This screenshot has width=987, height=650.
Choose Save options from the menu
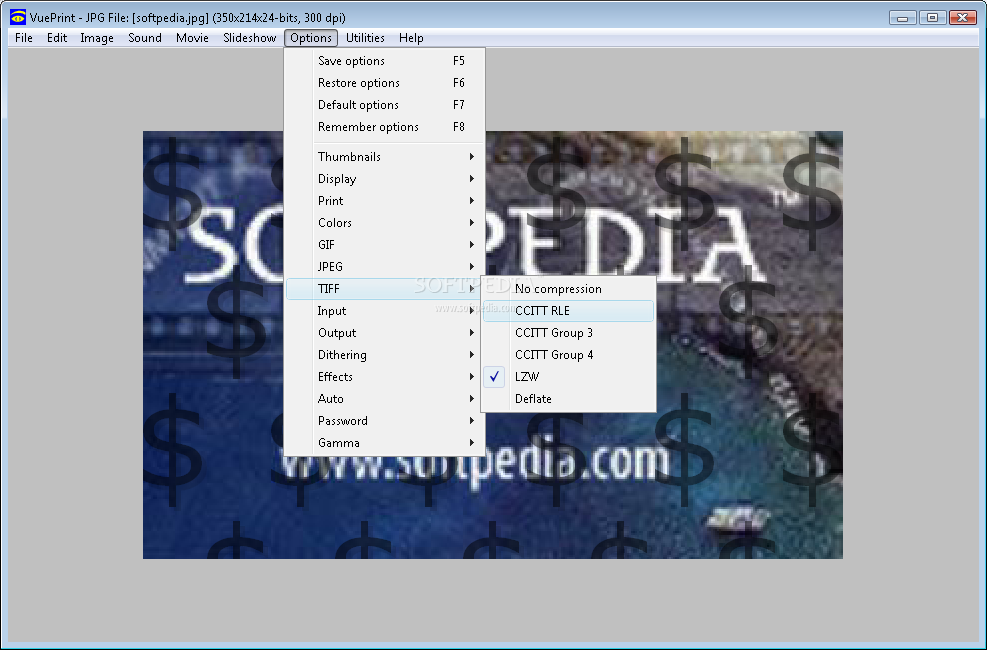coord(385,61)
